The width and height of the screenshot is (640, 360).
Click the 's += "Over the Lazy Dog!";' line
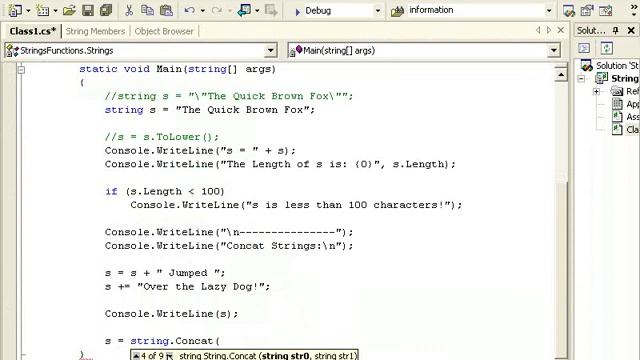click(x=187, y=287)
